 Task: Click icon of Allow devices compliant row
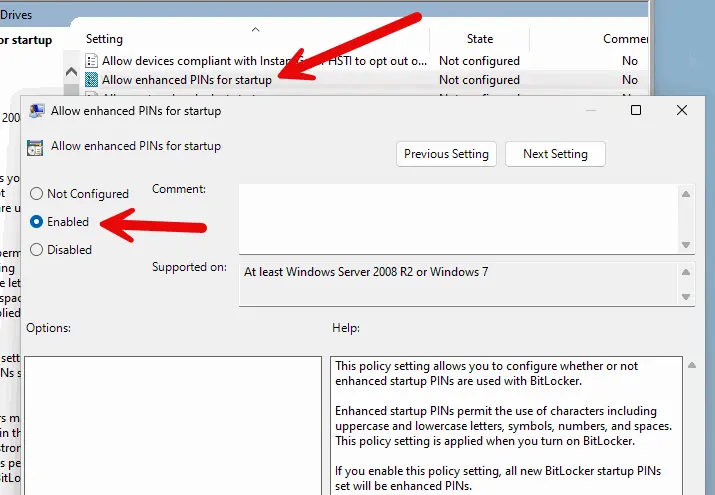point(92,61)
